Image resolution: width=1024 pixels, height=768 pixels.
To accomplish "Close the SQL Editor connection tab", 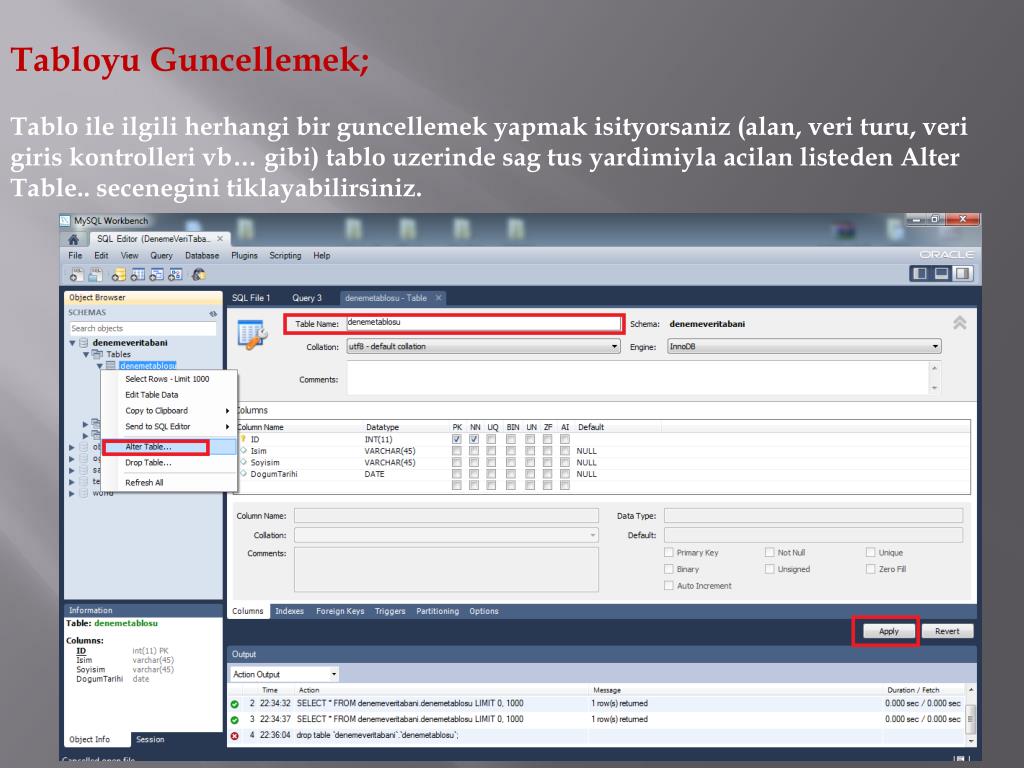I will 220,239.
